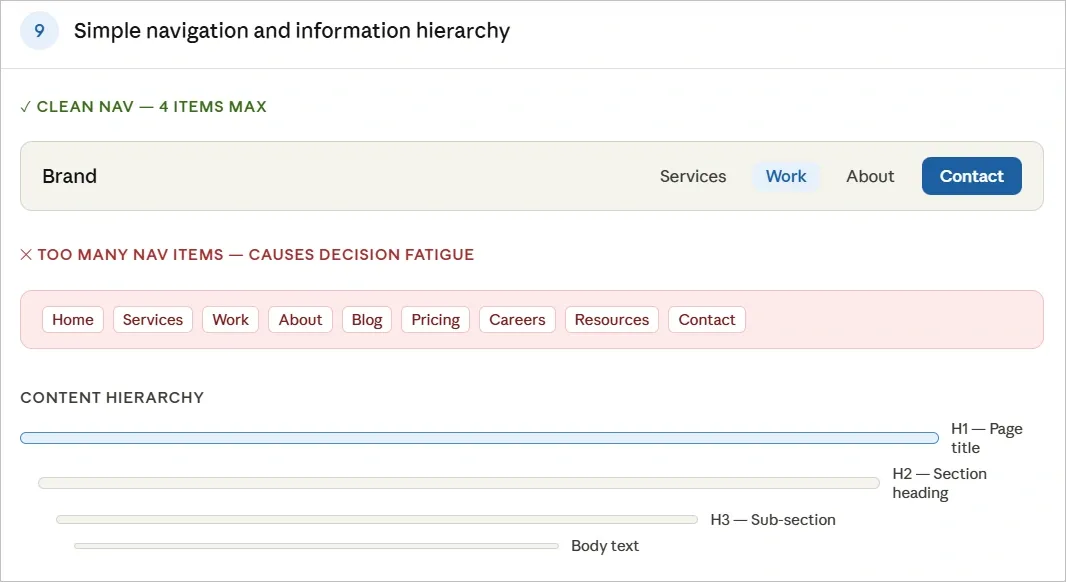This screenshot has width=1066, height=582.
Task: Select the Blog pill in the red navbar
Action: (x=366, y=319)
